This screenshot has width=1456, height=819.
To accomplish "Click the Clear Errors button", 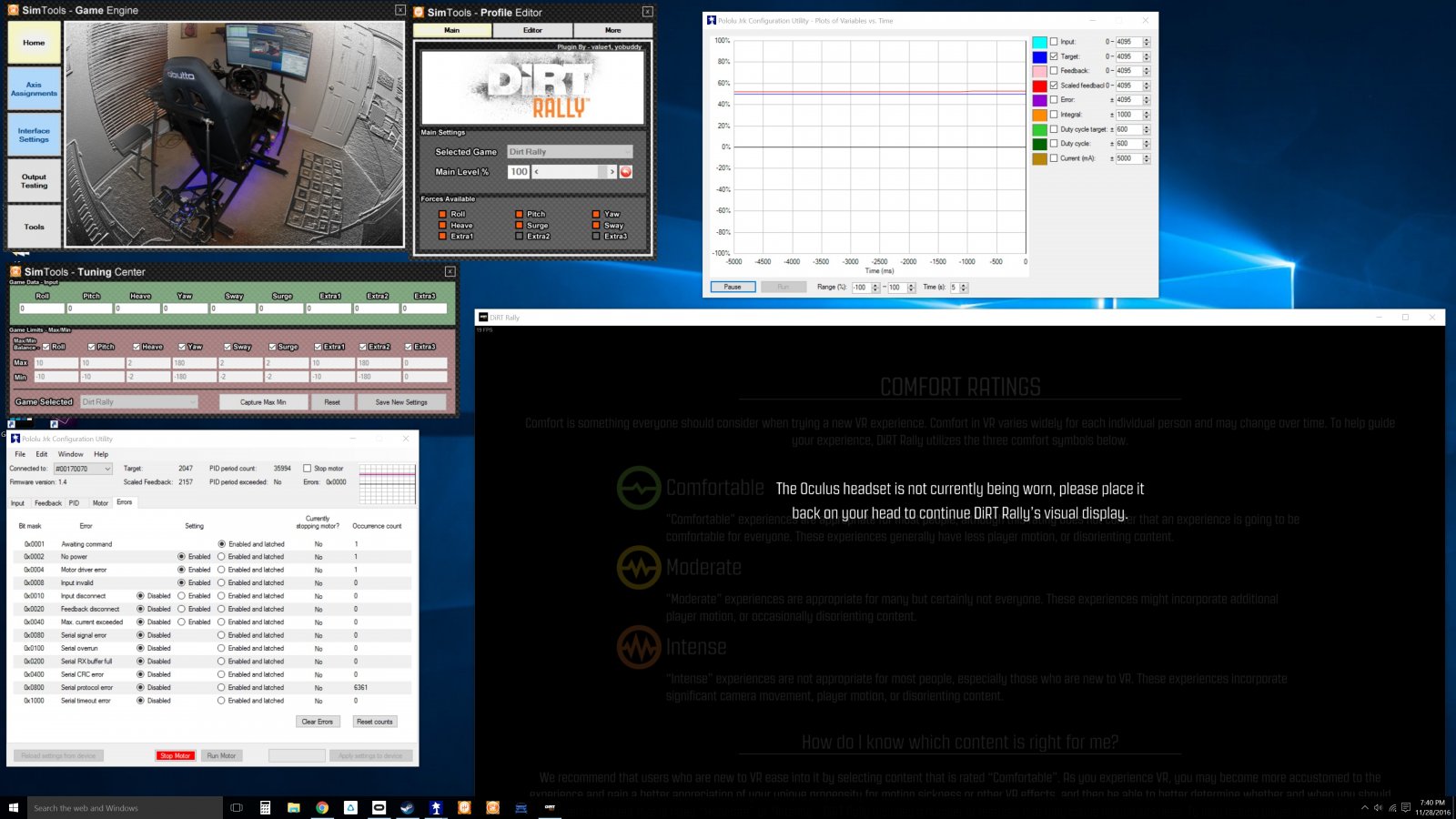I will point(318,722).
